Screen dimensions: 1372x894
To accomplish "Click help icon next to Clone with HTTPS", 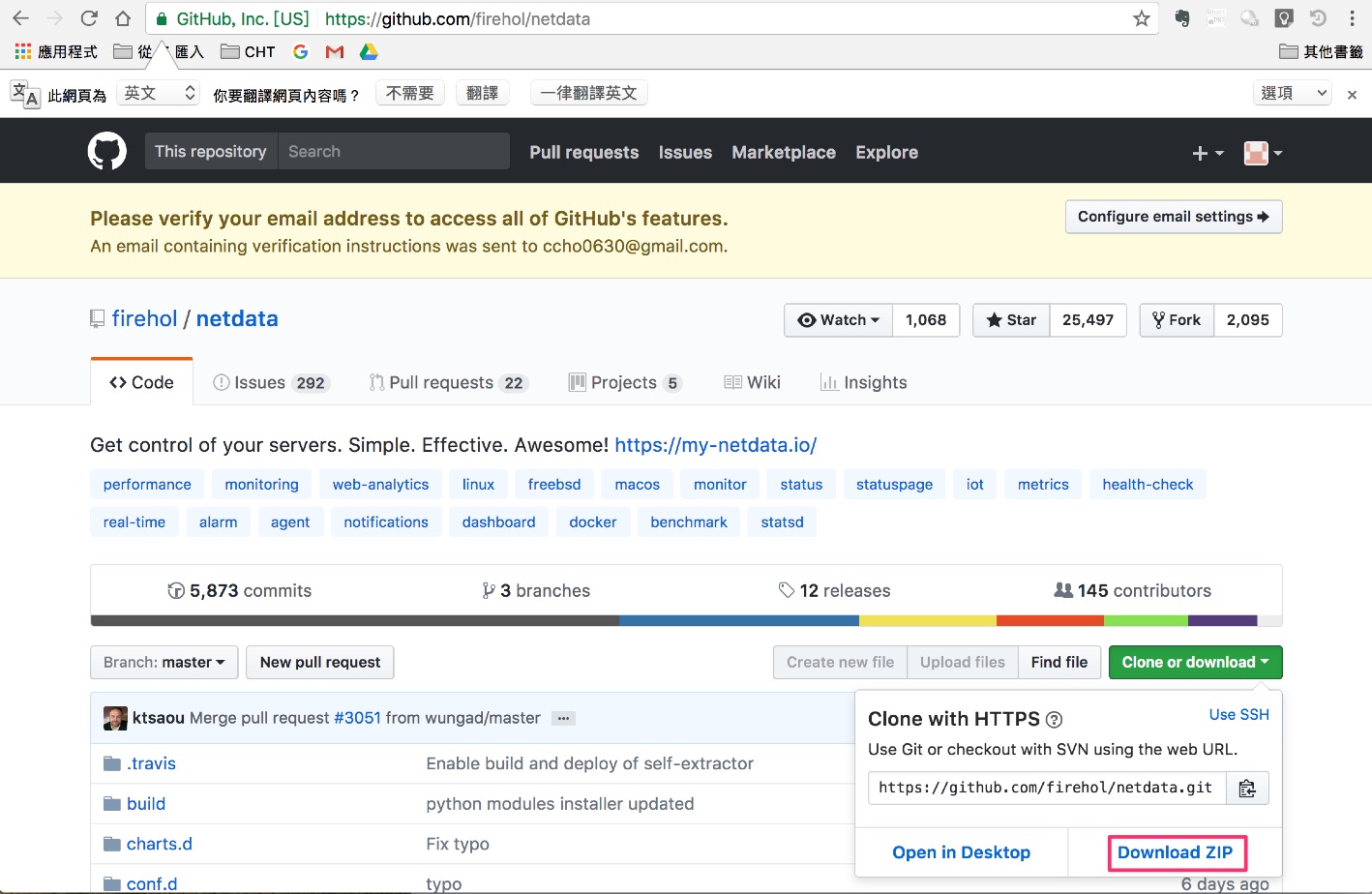I will pyautogui.click(x=1055, y=720).
